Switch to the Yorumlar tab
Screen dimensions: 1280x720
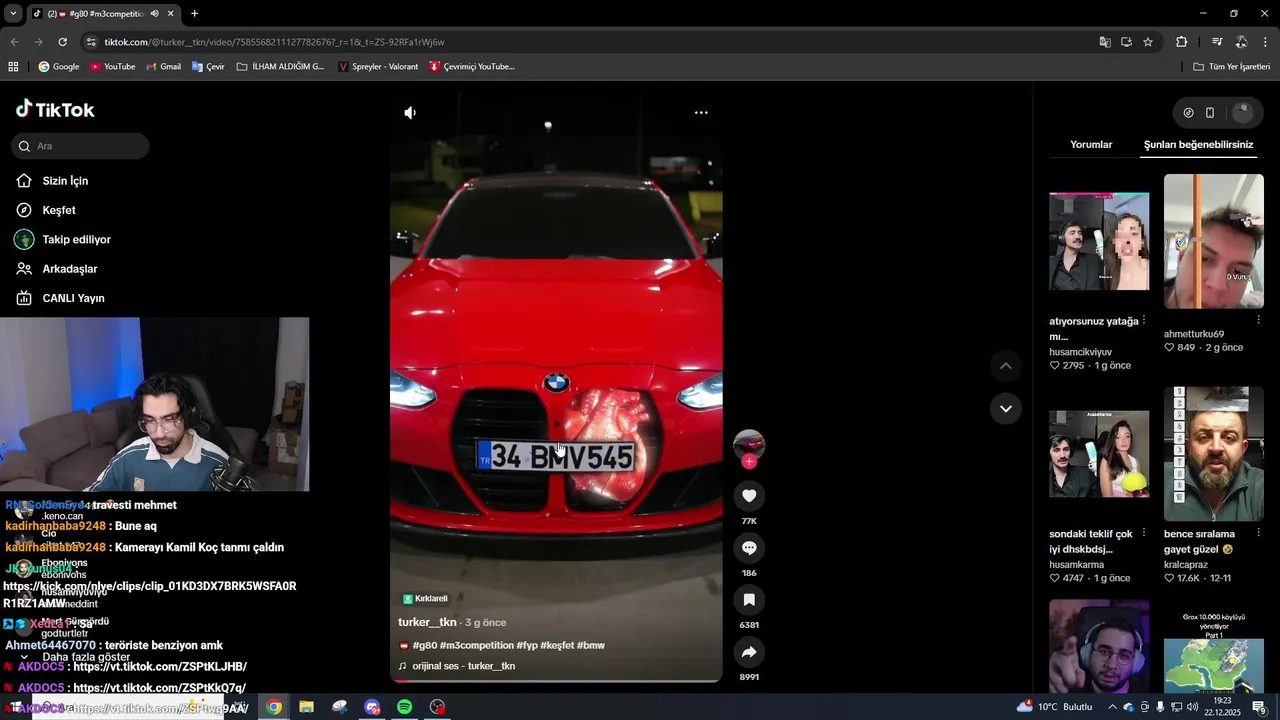[1091, 145]
